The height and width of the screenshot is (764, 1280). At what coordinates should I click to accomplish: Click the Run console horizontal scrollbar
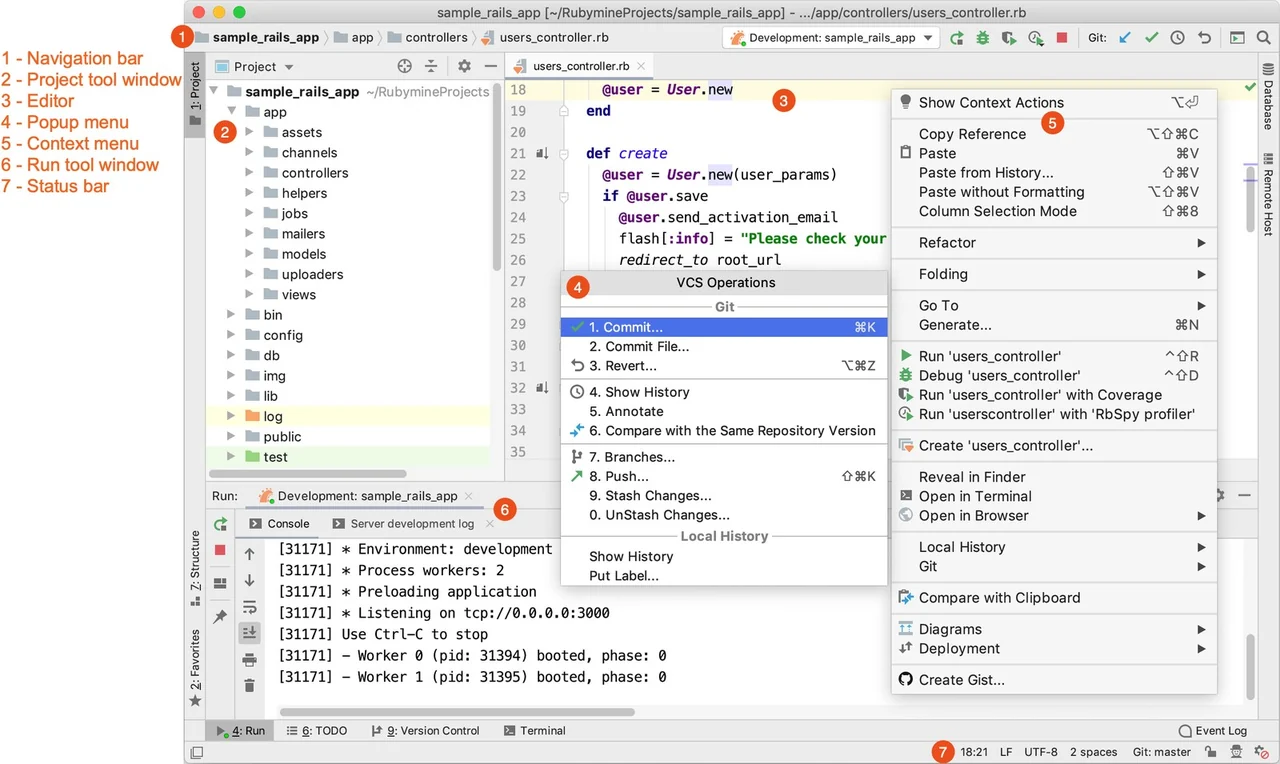457,712
